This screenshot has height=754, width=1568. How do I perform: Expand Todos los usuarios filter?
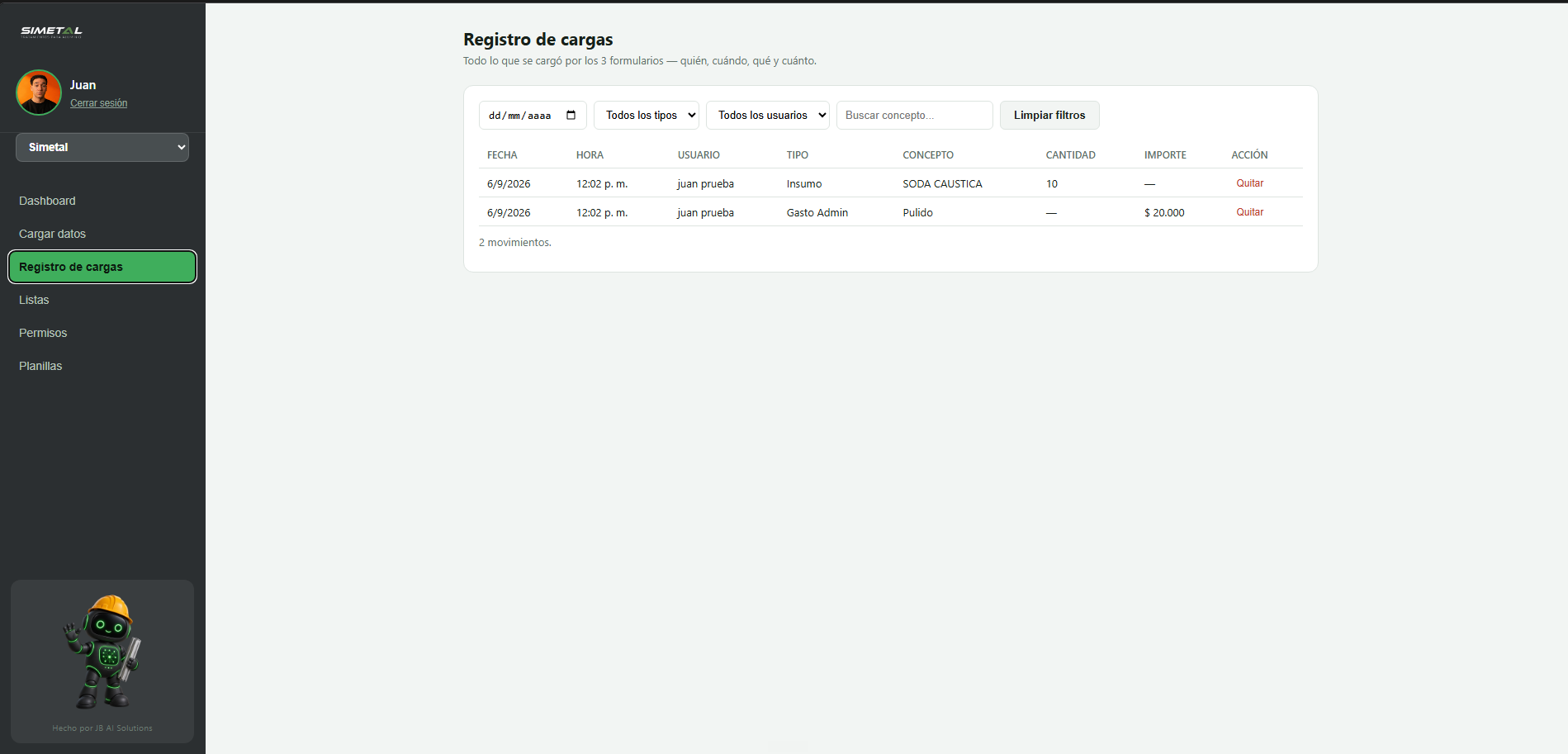(x=768, y=115)
